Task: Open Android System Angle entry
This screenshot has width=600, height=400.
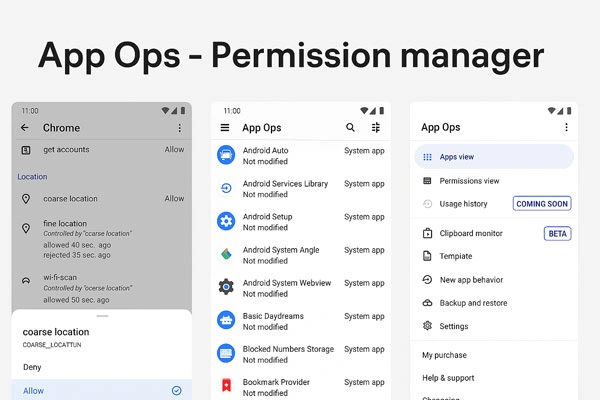Action: click(301, 255)
